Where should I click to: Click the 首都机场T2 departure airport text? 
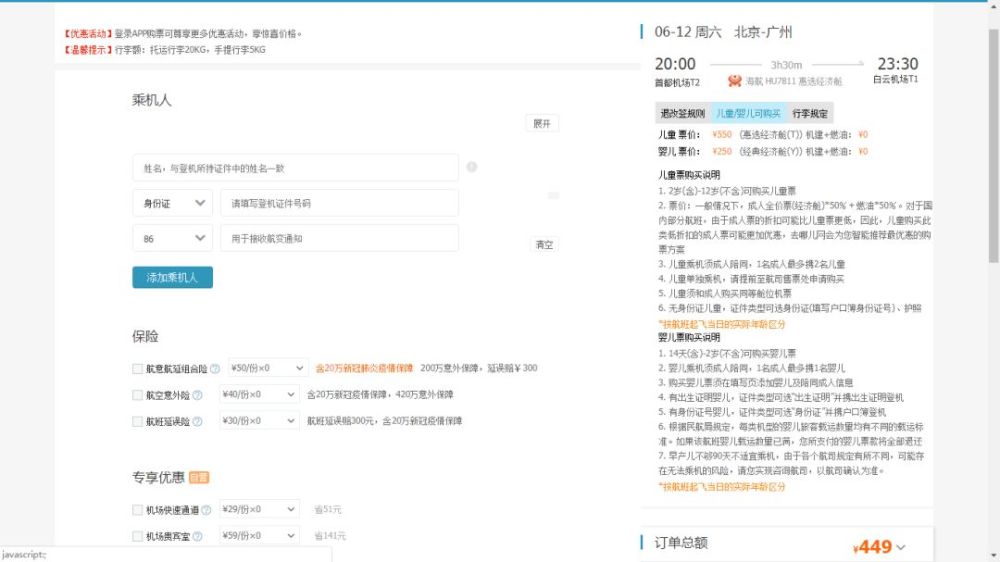[x=677, y=83]
